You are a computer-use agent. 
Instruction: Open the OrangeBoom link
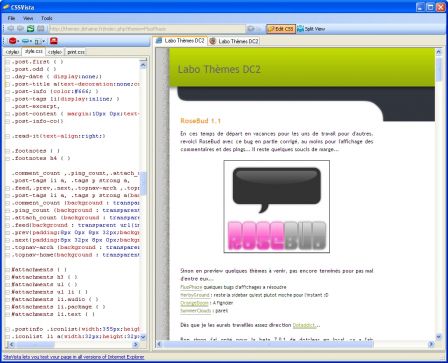[x=194, y=303]
